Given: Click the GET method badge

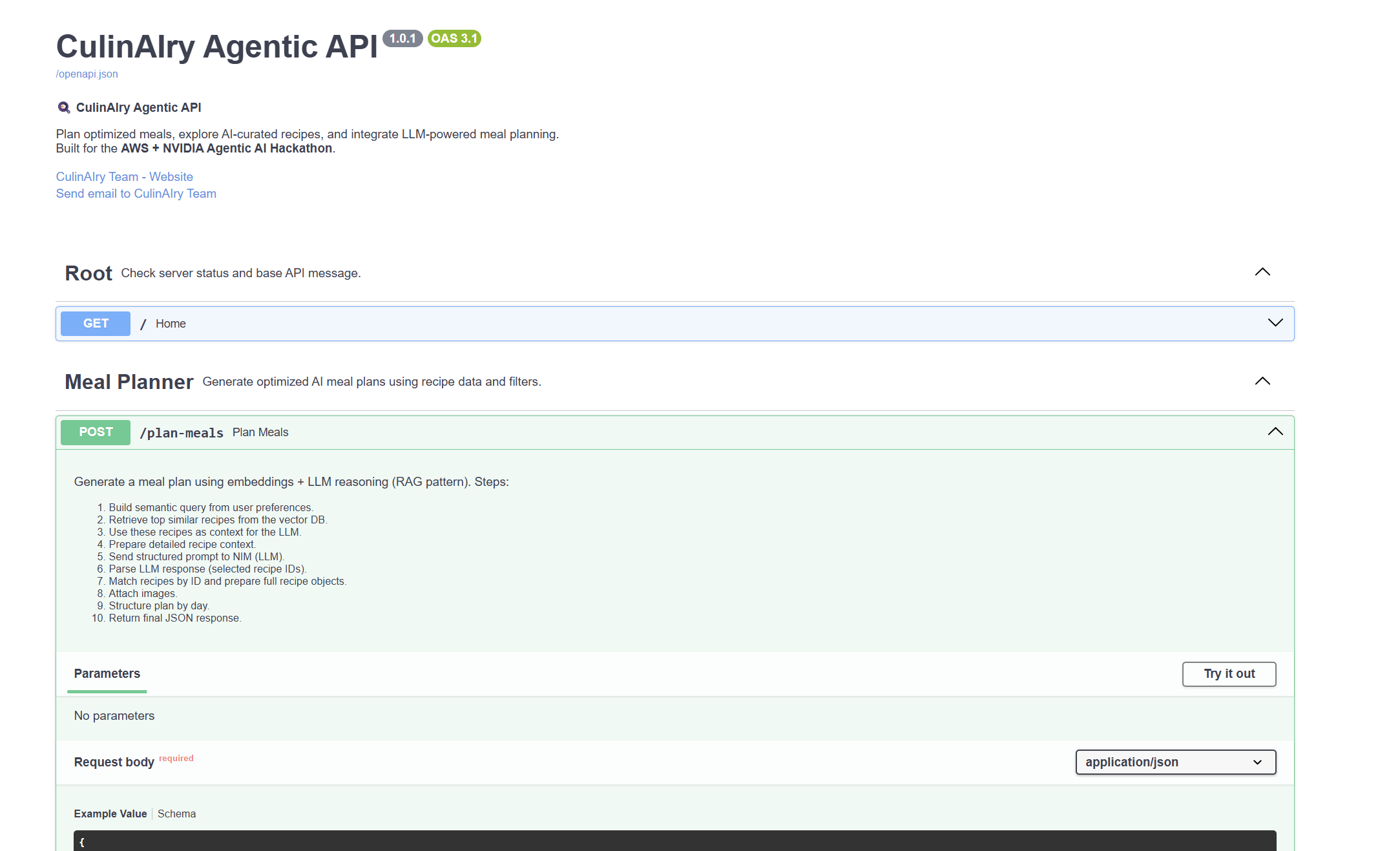Looking at the screenshot, I should tap(96, 324).
